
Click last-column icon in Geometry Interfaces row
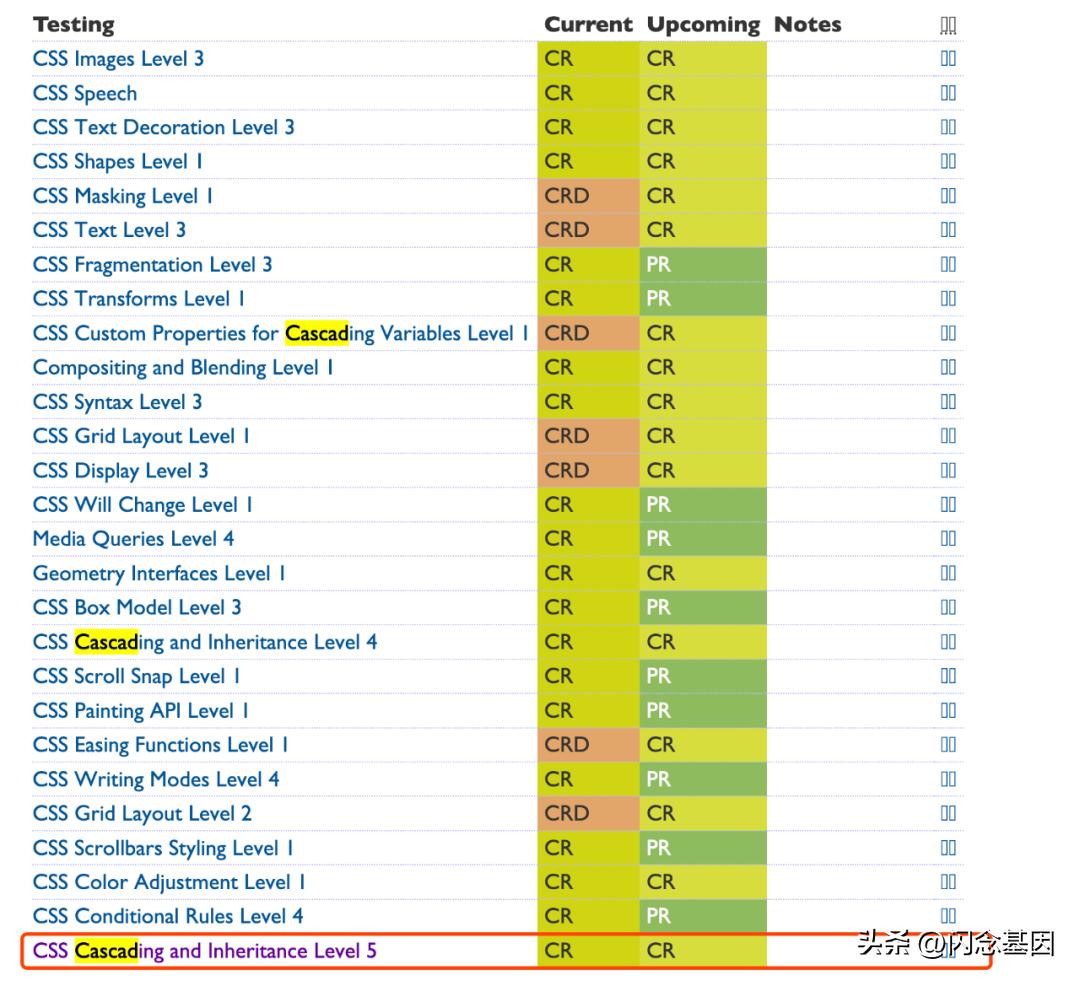click(948, 572)
